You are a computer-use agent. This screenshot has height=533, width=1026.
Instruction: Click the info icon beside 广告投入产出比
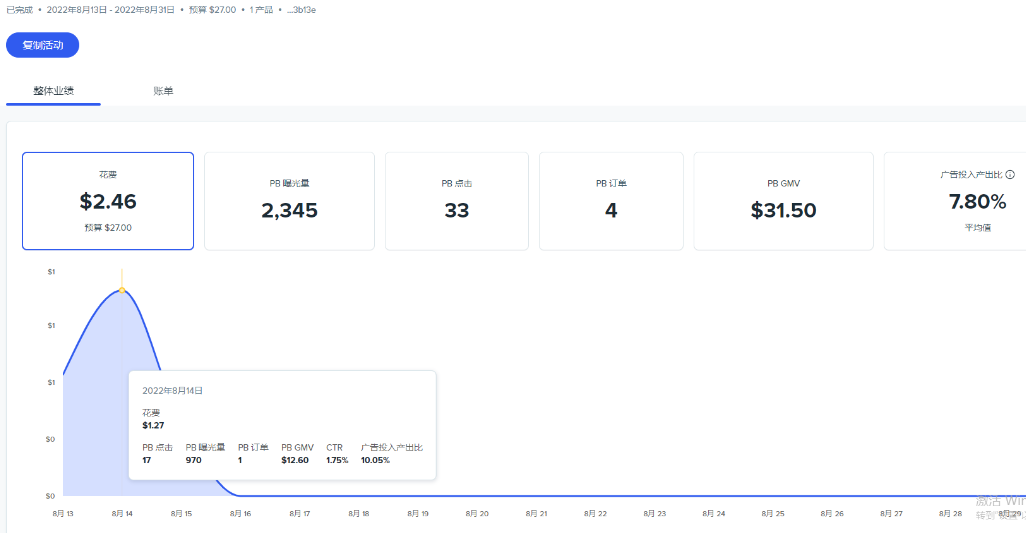pos(1010,174)
